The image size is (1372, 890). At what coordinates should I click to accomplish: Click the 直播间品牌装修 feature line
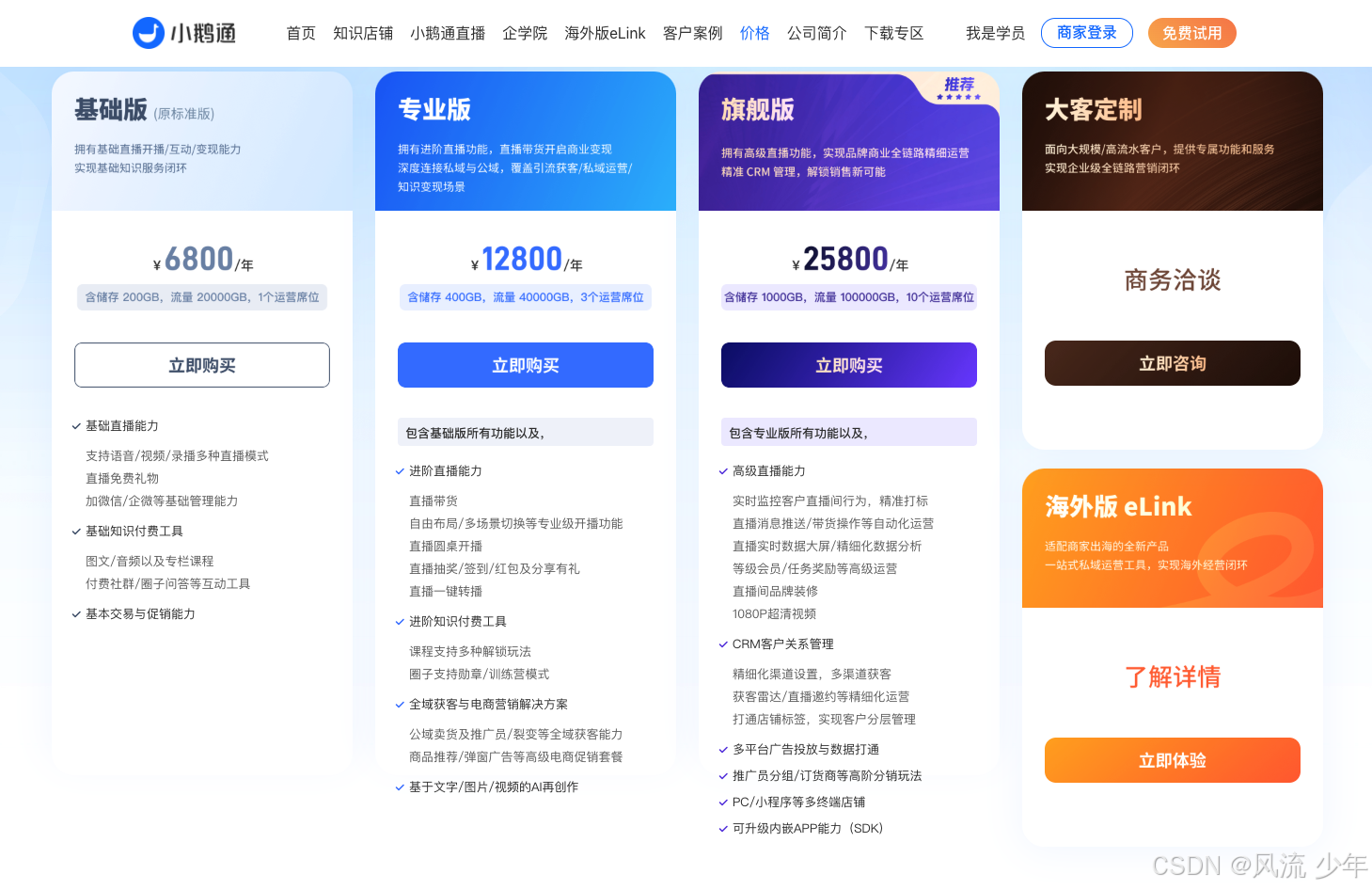pos(775,592)
